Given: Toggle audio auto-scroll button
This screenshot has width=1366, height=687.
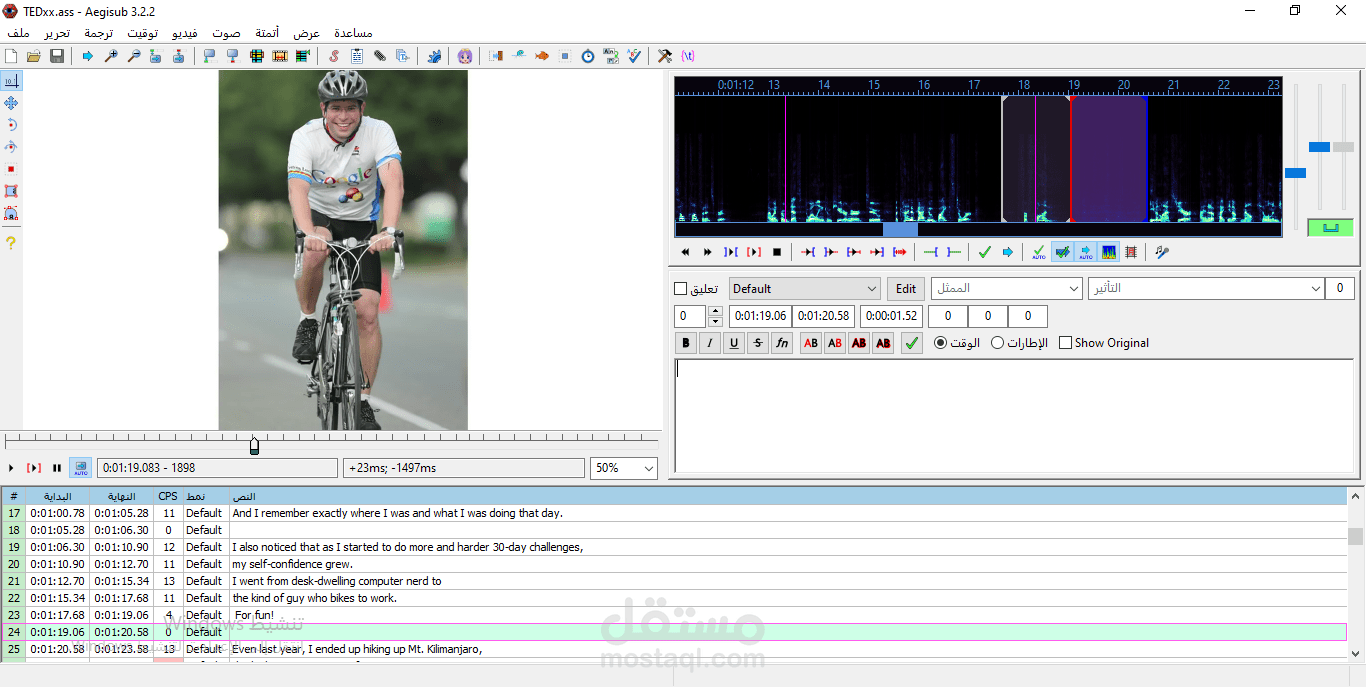Looking at the screenshot, I should point(1085,252).
